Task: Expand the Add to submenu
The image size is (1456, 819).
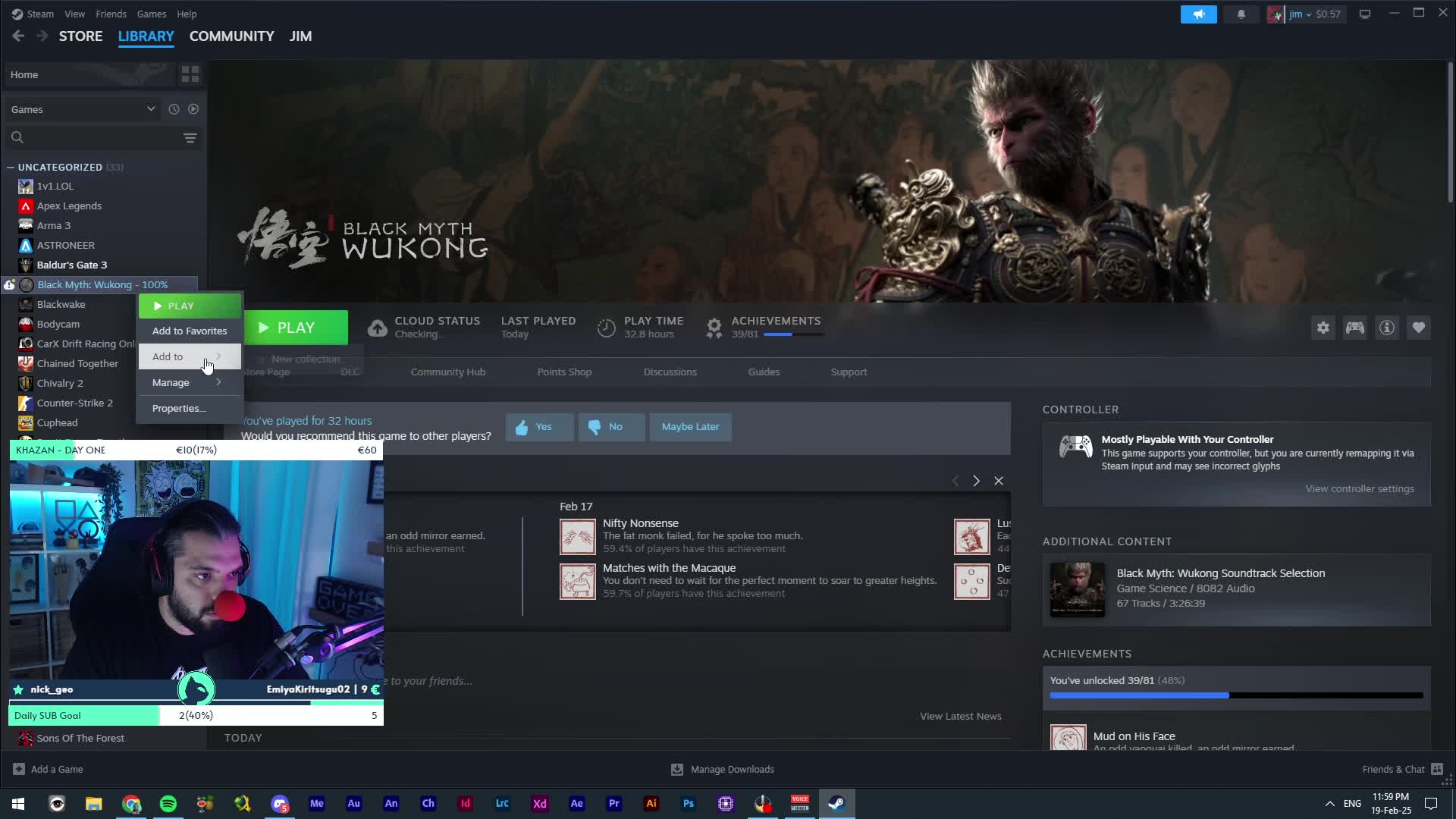Action: [x=190, y=356]
